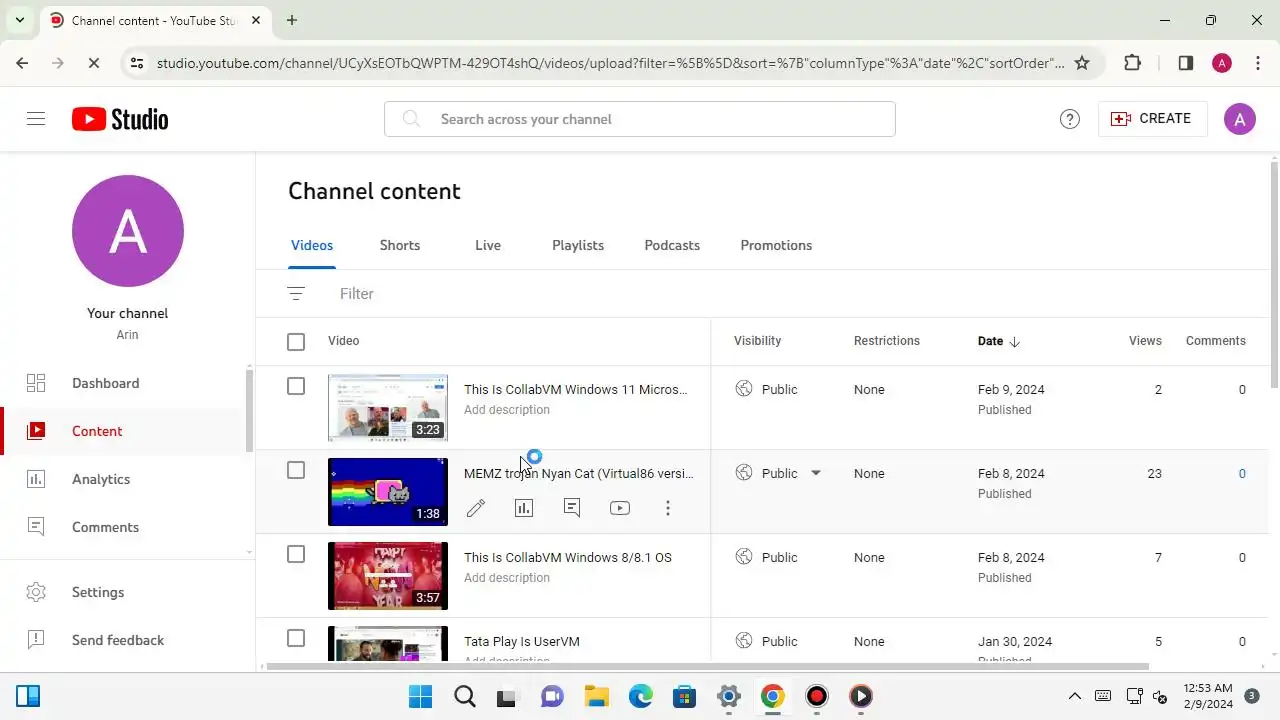Open Microsoft Store taskbar icon
1280x720 pixels.
pos(685,696)
